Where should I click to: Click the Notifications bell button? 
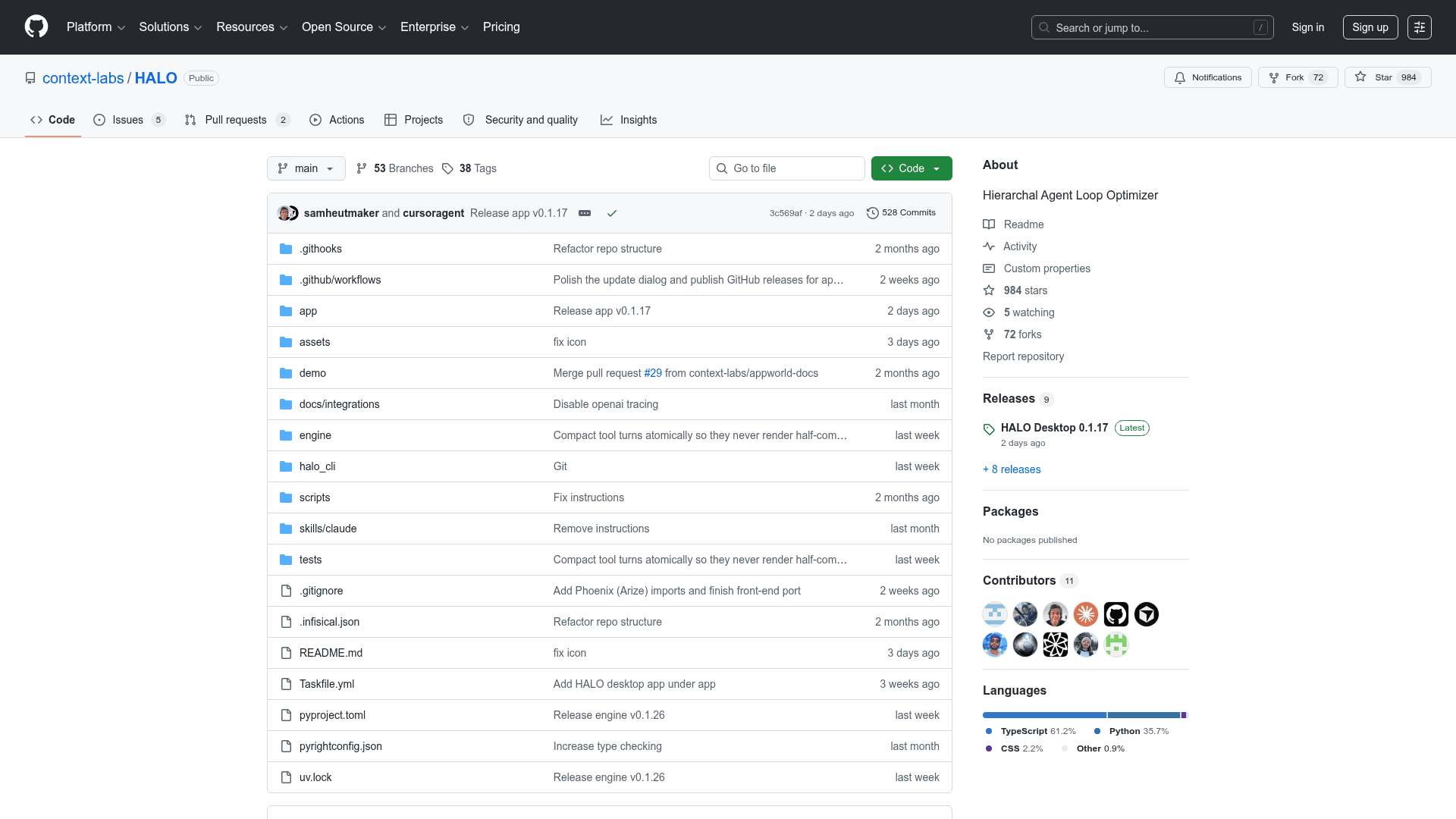click(x=1207, y=77)
